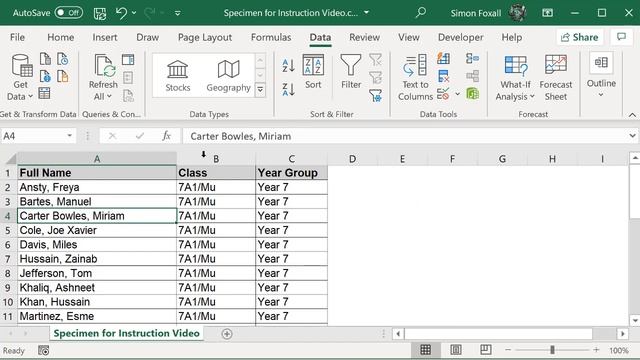640x360 pixels.
Task: Sort A to Z ascending
Action: (x=288, y=65)
